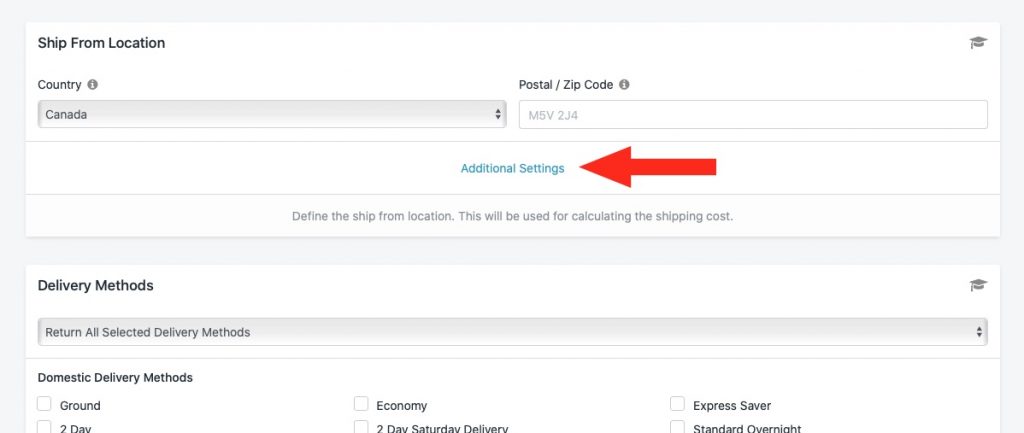The height and width of the screenshot is (433, 1024).
Task: Tick the Express Saver checkbox
Action: pos(677,404)
